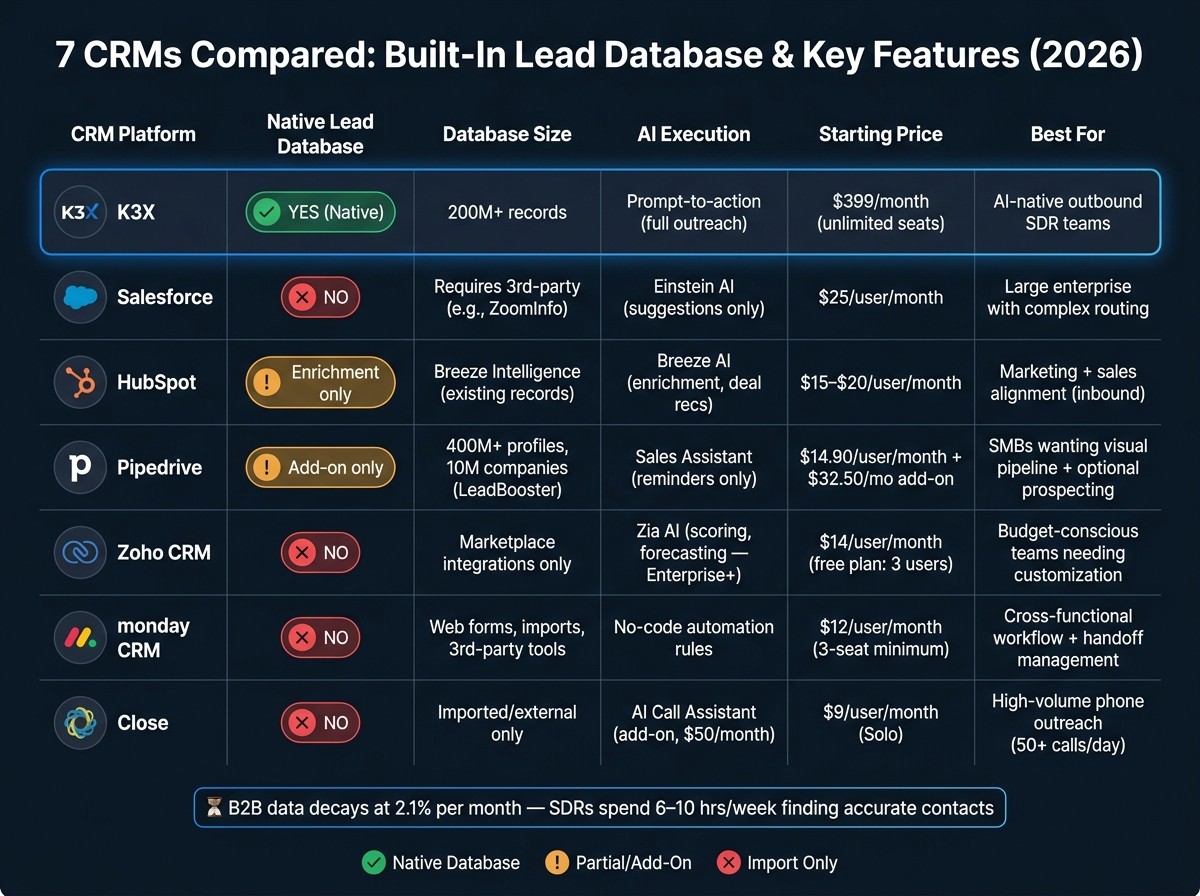Screen dimensions: 1200x896
Task: Click the Pipedrive 'p' logo
Action: (81, 467)
